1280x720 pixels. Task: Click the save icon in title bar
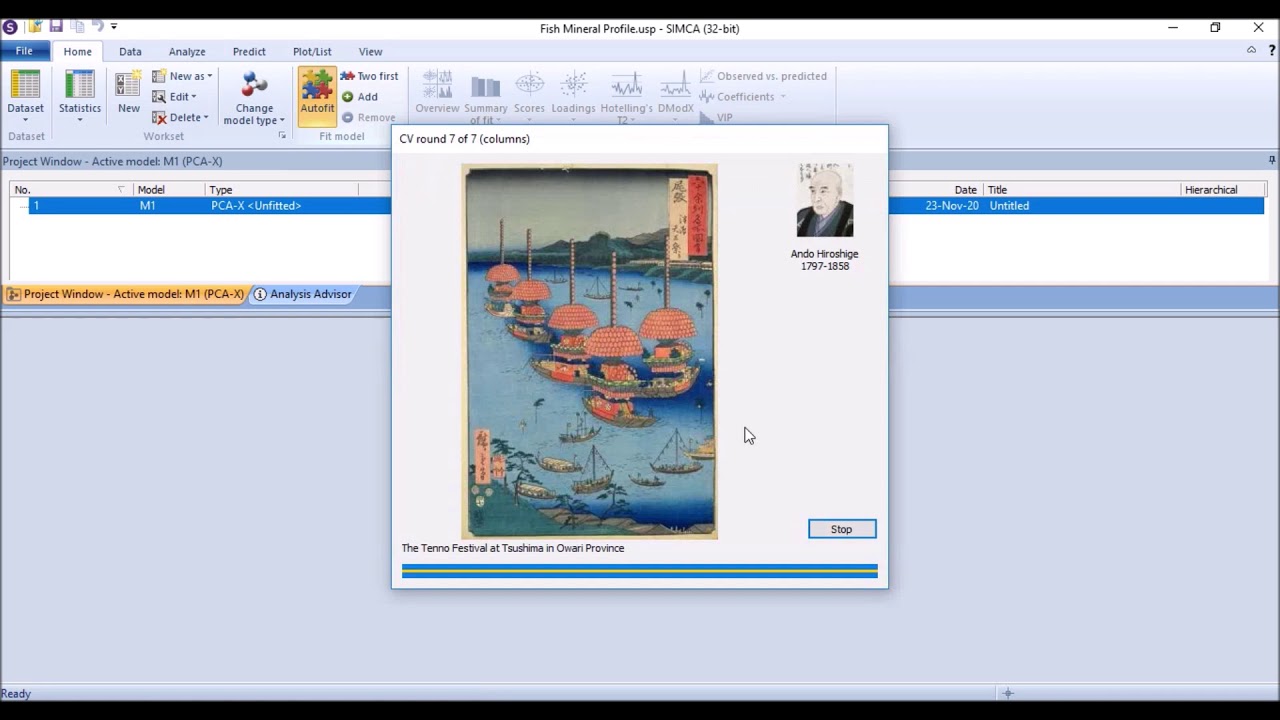pyautogui.click(x=56, y=26)
